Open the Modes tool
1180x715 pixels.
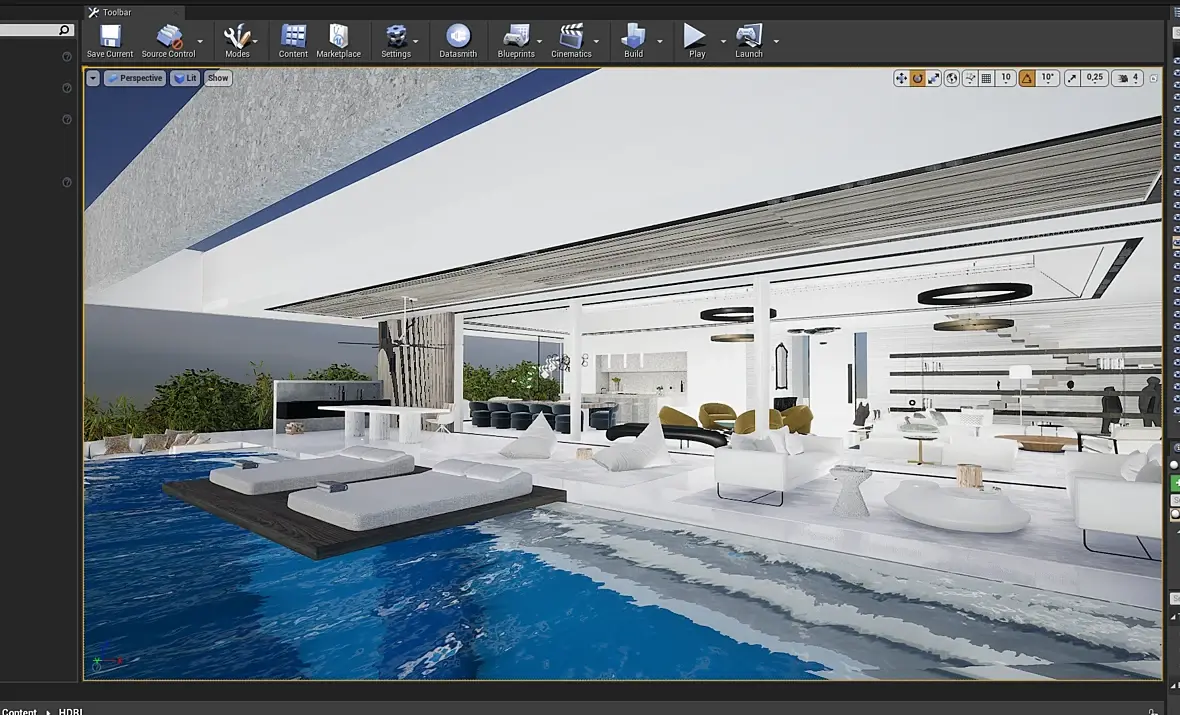[x=237, y=41]
